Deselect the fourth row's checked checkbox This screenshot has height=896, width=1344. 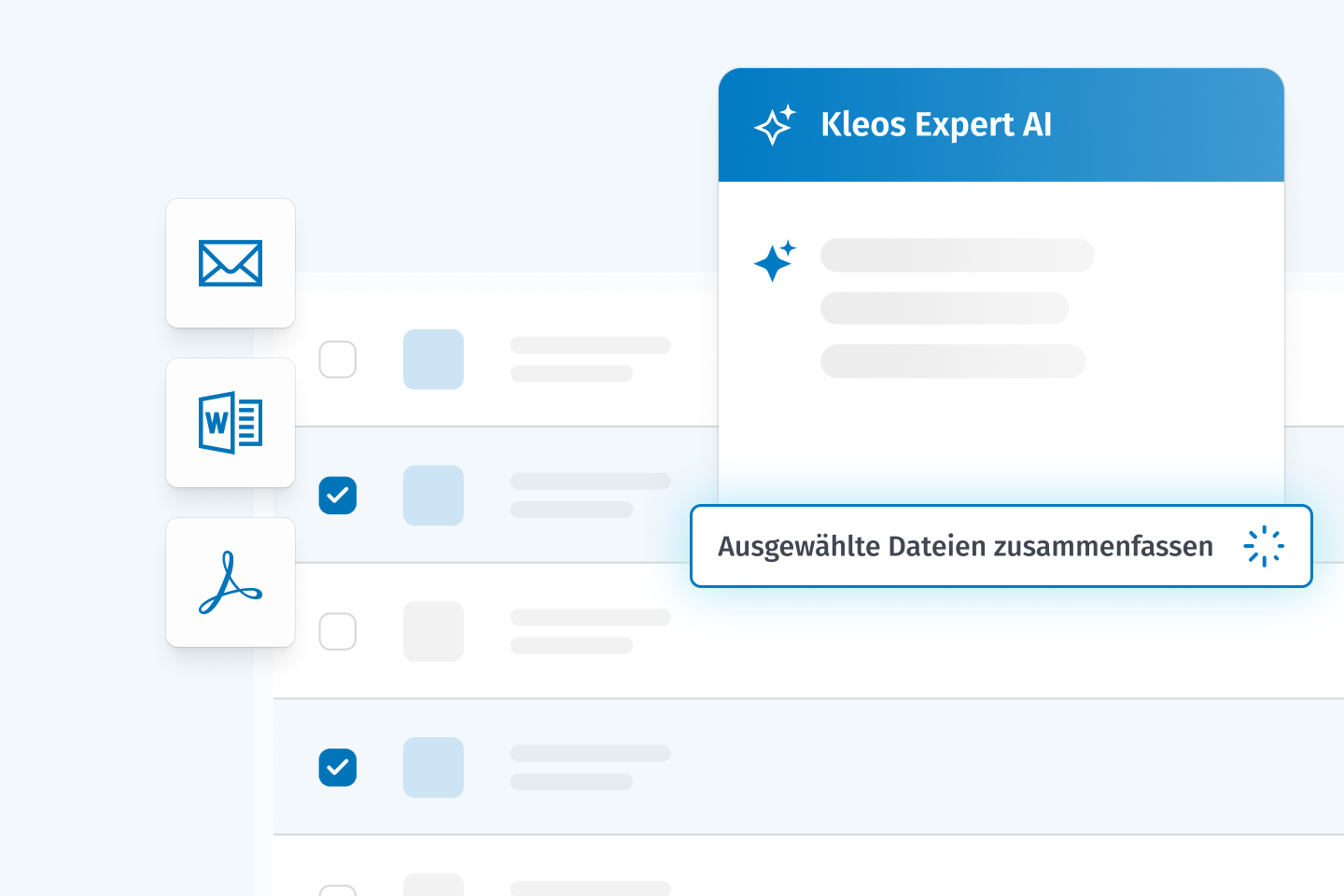(338, 767)
